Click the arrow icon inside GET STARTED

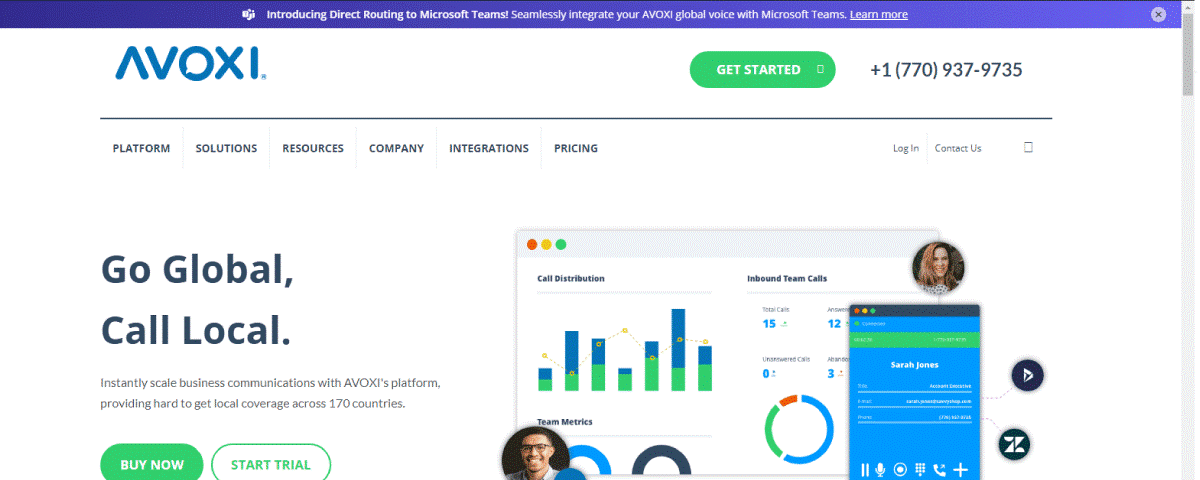tap(820, 69)
